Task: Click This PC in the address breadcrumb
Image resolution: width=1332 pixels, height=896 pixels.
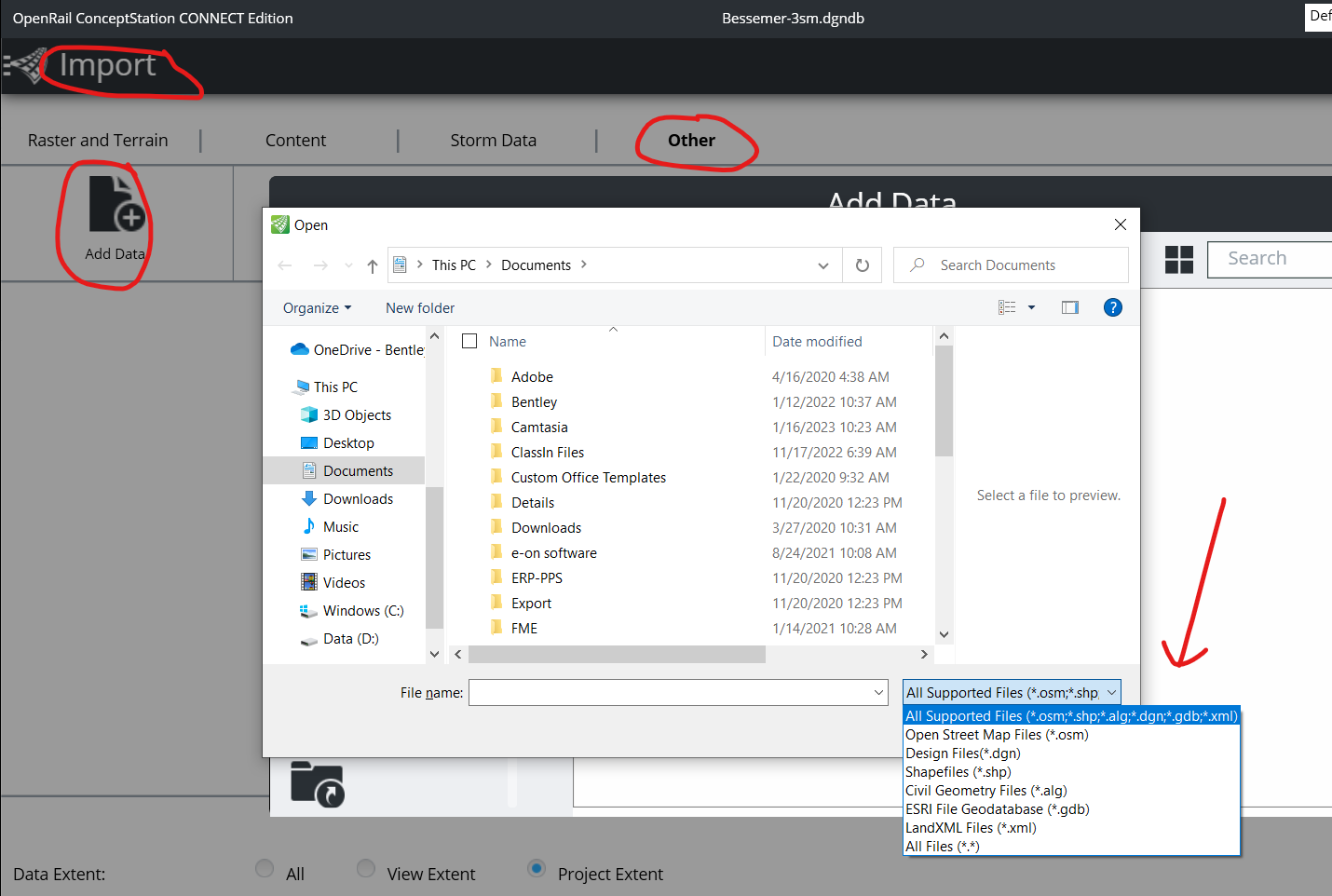Action: (454, 265)
